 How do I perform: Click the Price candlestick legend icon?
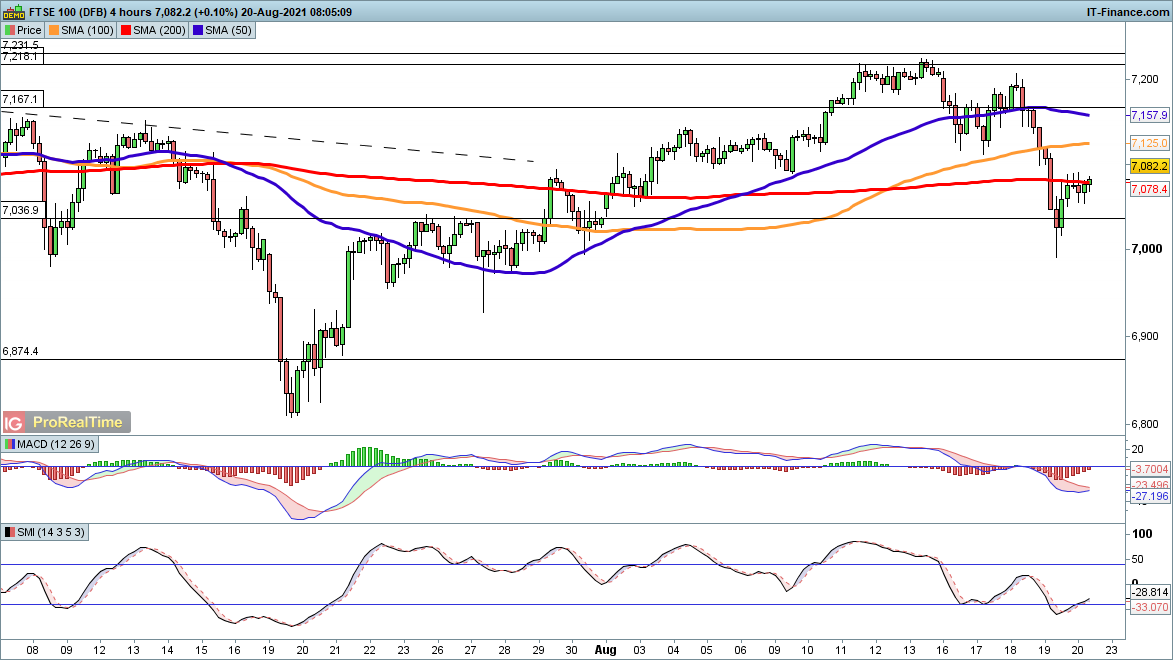[10, 30]
